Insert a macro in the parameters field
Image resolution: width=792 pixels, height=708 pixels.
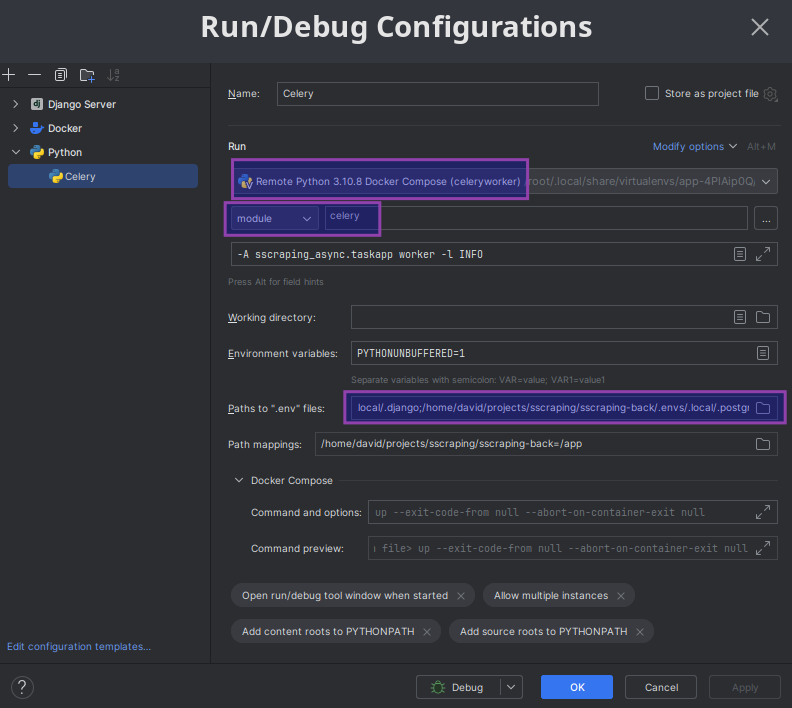[739, 254]
